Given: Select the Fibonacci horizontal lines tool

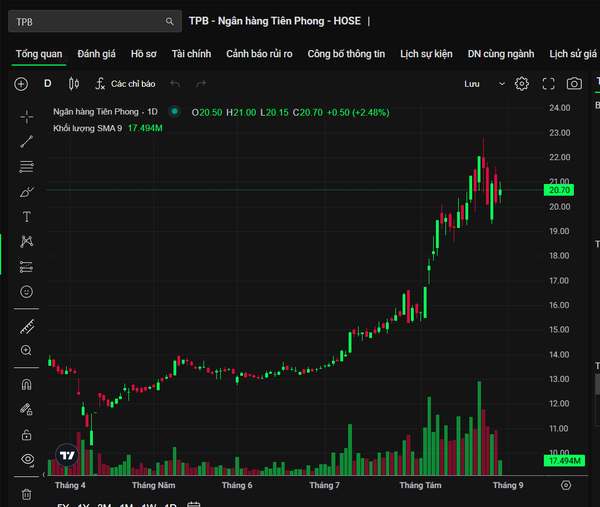Looking at the screenshot, I should click(x=26, y=167).
